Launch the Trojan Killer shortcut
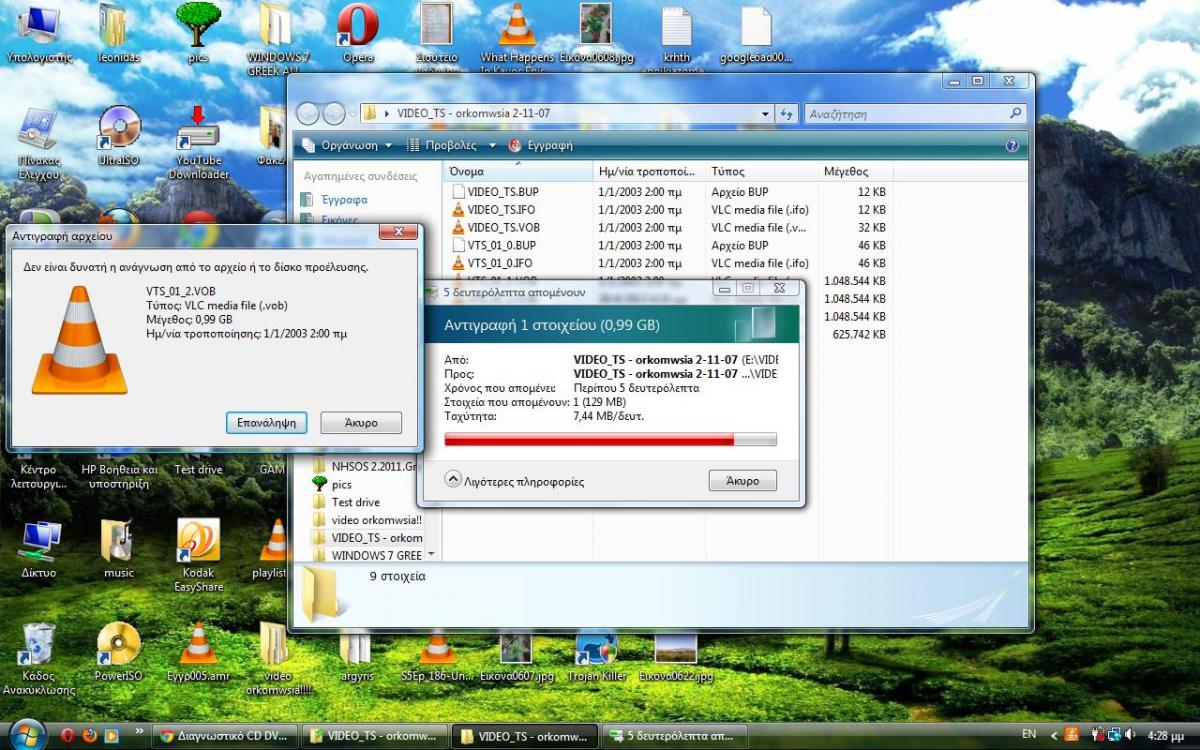1200x750 pixels. tap(596, 655)
